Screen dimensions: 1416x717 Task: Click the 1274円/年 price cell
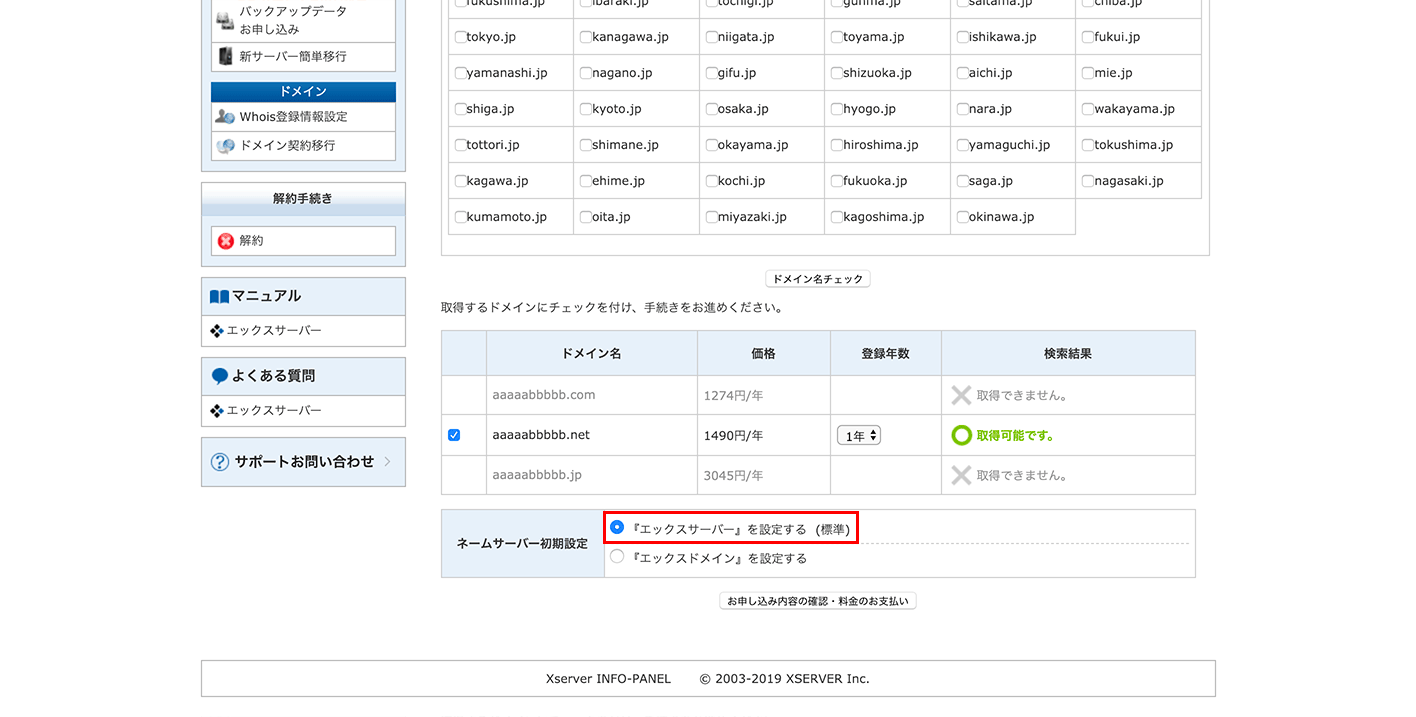click(764, 395)
